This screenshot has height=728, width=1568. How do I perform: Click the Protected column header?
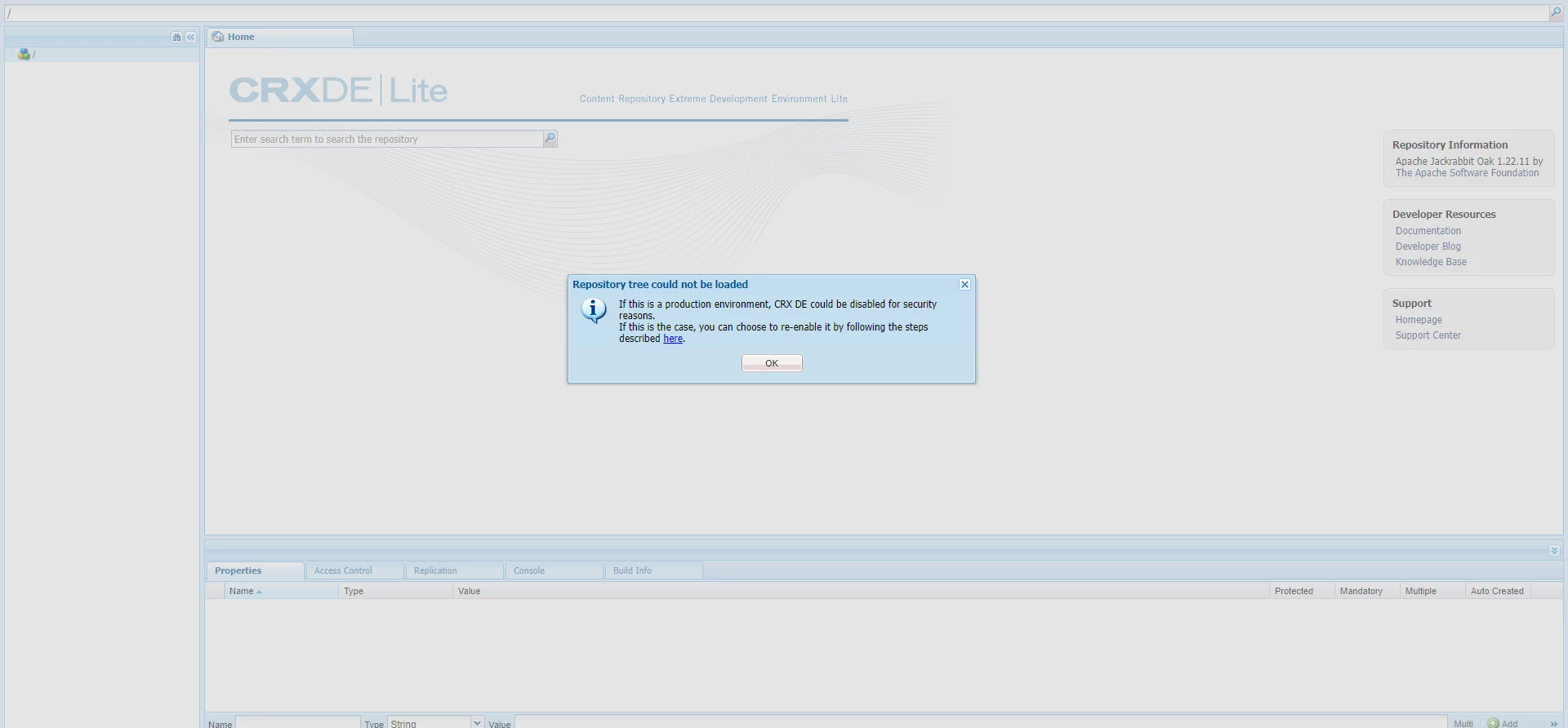tap(1302, 591)
